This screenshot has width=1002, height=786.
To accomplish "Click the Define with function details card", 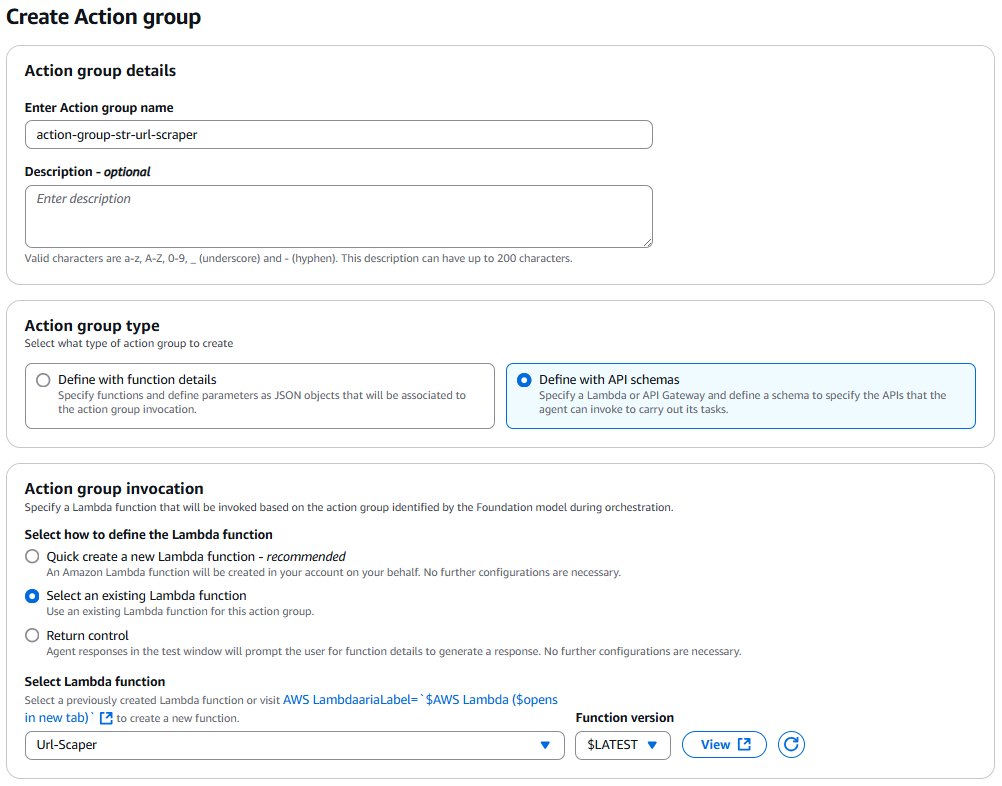I will [x=259, y=396].
